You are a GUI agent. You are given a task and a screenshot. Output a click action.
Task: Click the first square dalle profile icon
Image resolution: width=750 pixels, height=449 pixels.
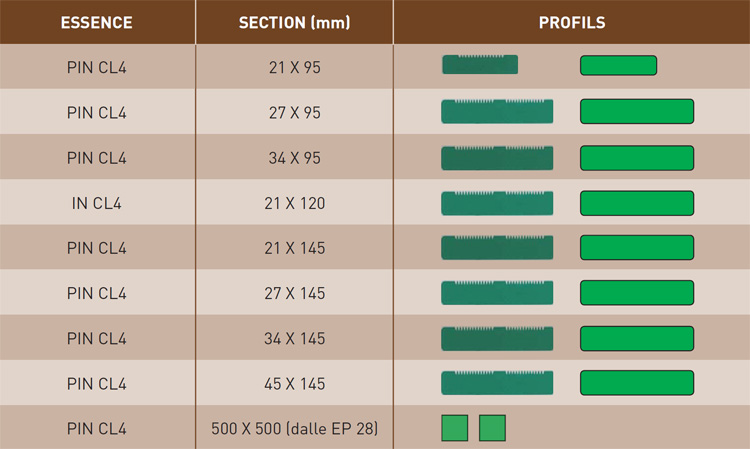(x=454, y=428)
